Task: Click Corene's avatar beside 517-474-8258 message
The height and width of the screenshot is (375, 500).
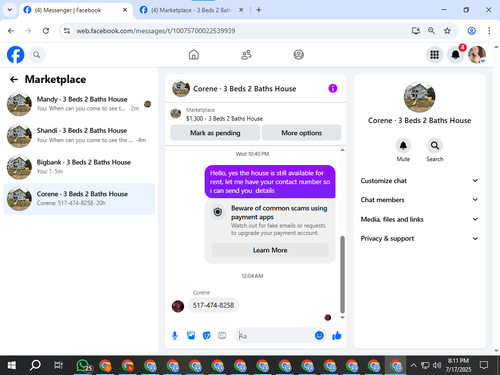Action: tap(178, 306)
